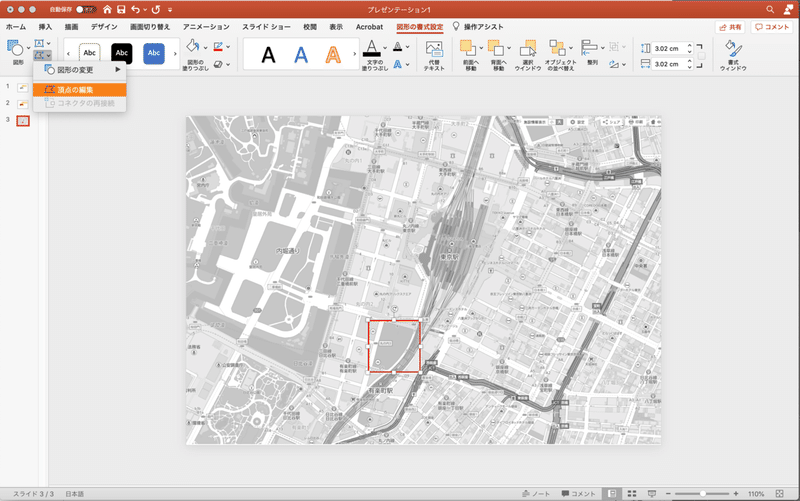Click the 整列 align icon
800x501 pixels.
590,48
